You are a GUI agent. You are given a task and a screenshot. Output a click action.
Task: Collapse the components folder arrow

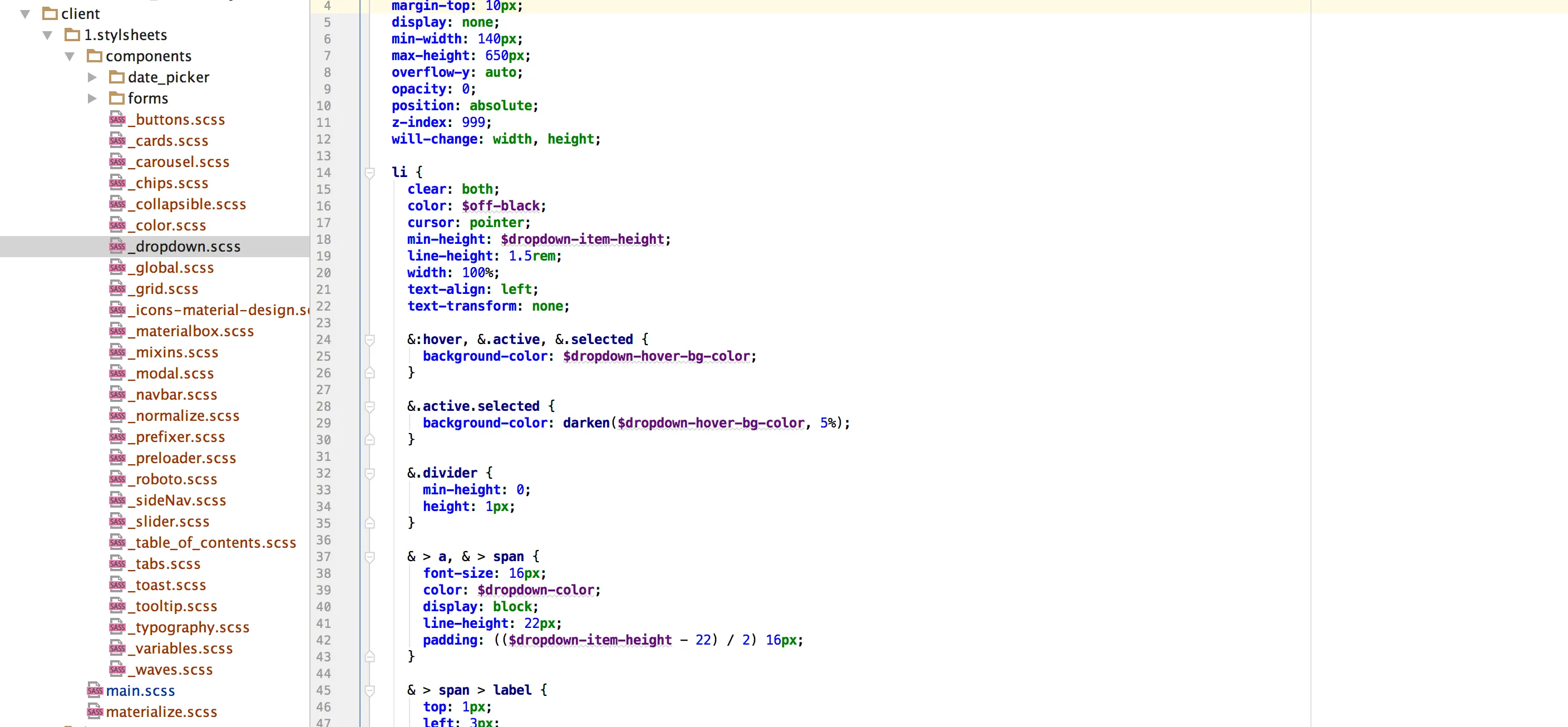pyautogui.click(x=70, y=56)
